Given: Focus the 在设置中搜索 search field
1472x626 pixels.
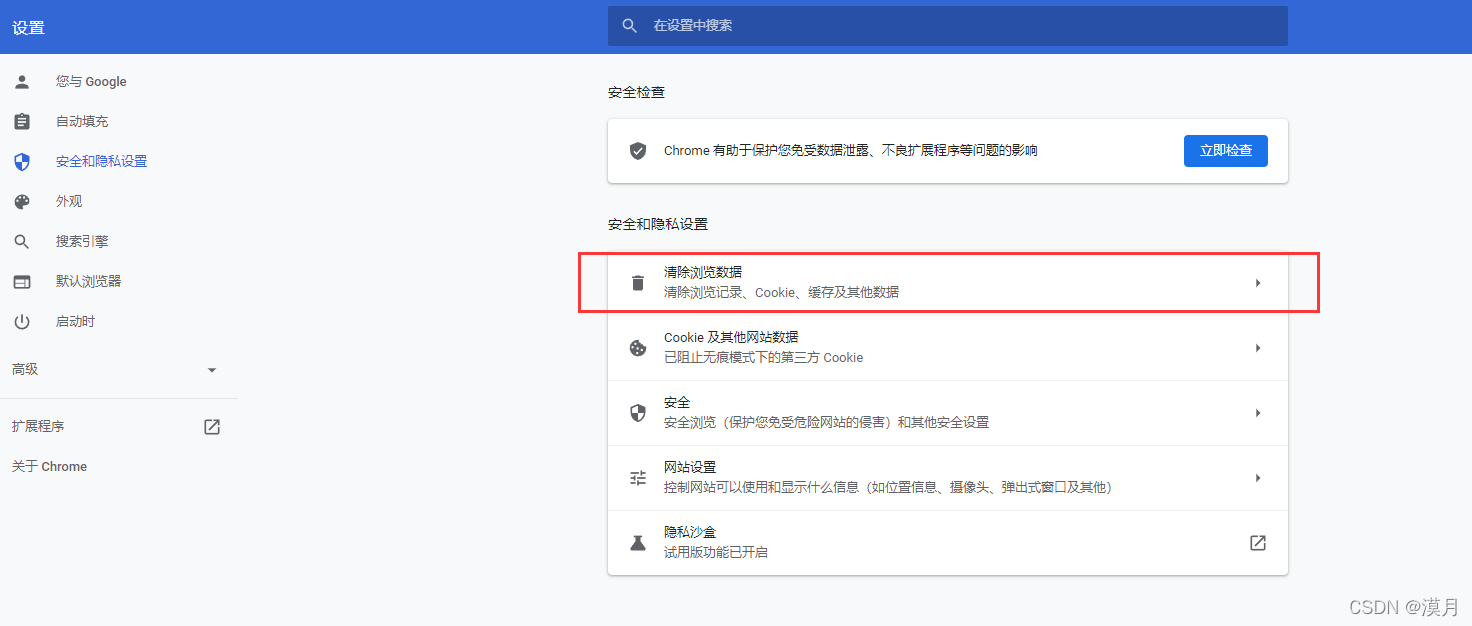Looking at the screenshot, I should 947,26.
